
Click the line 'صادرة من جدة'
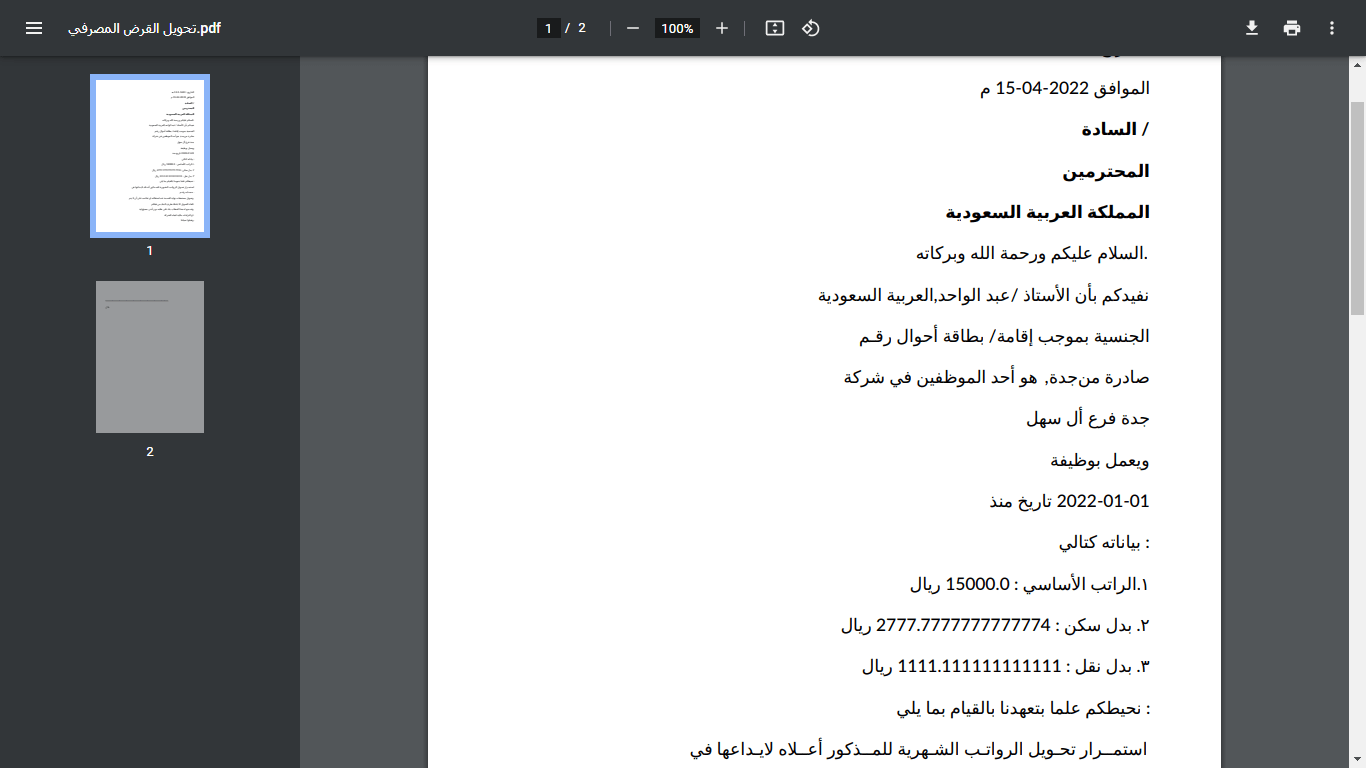coord(997,377)
